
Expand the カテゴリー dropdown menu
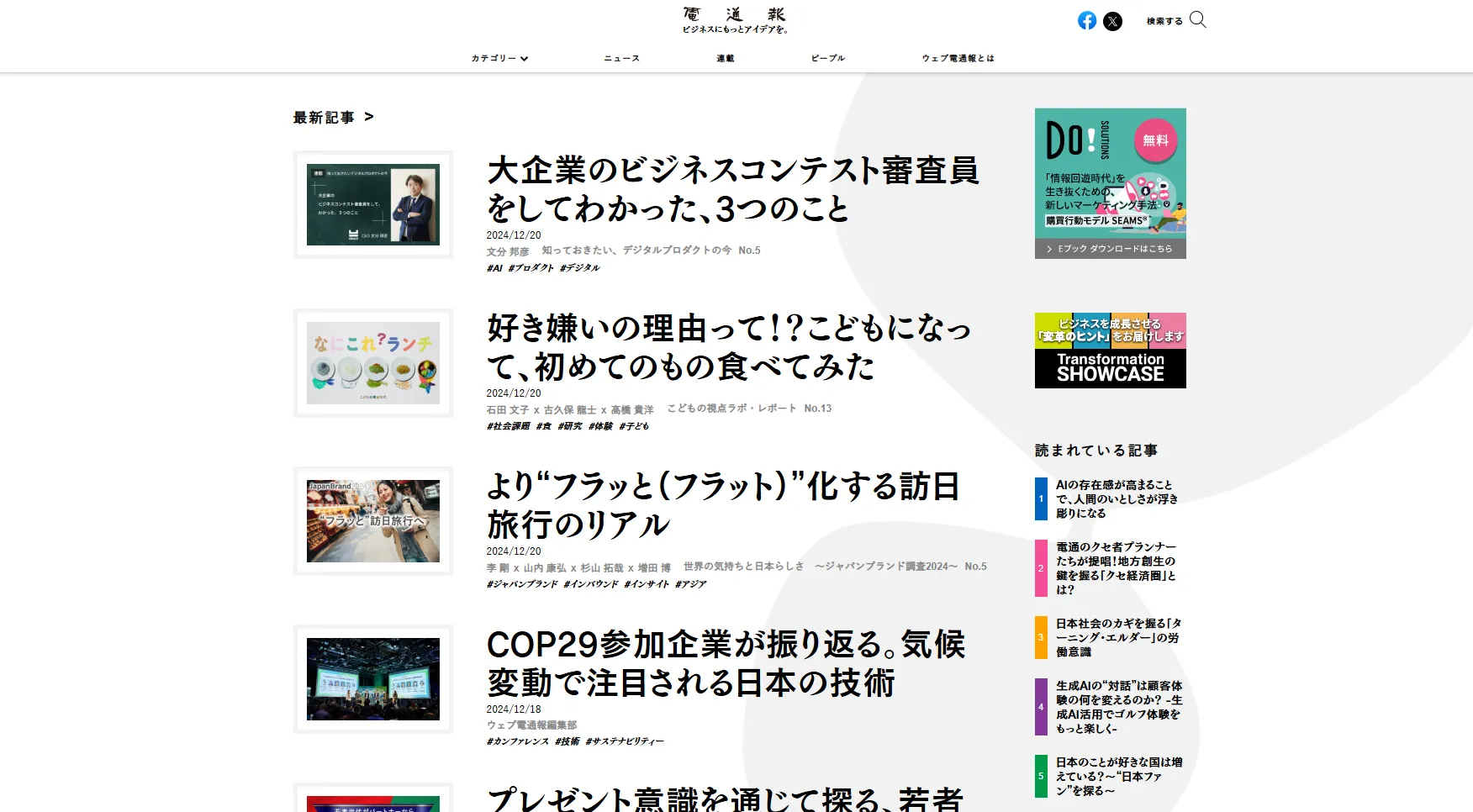pyautogui.click(x=499, y=58)
